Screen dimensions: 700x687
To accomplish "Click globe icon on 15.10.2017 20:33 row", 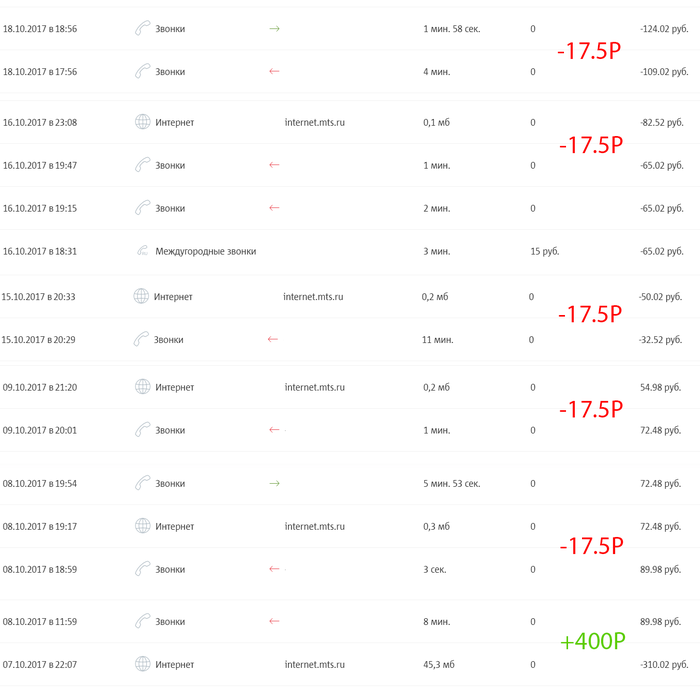I will pos(141,296).
